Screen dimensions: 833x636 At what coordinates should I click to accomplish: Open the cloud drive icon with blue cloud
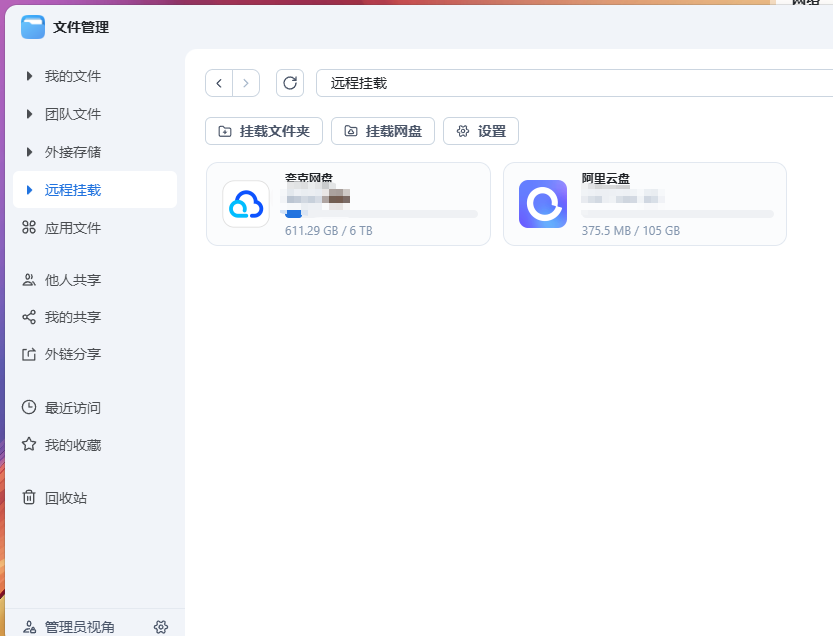(246, 204)
